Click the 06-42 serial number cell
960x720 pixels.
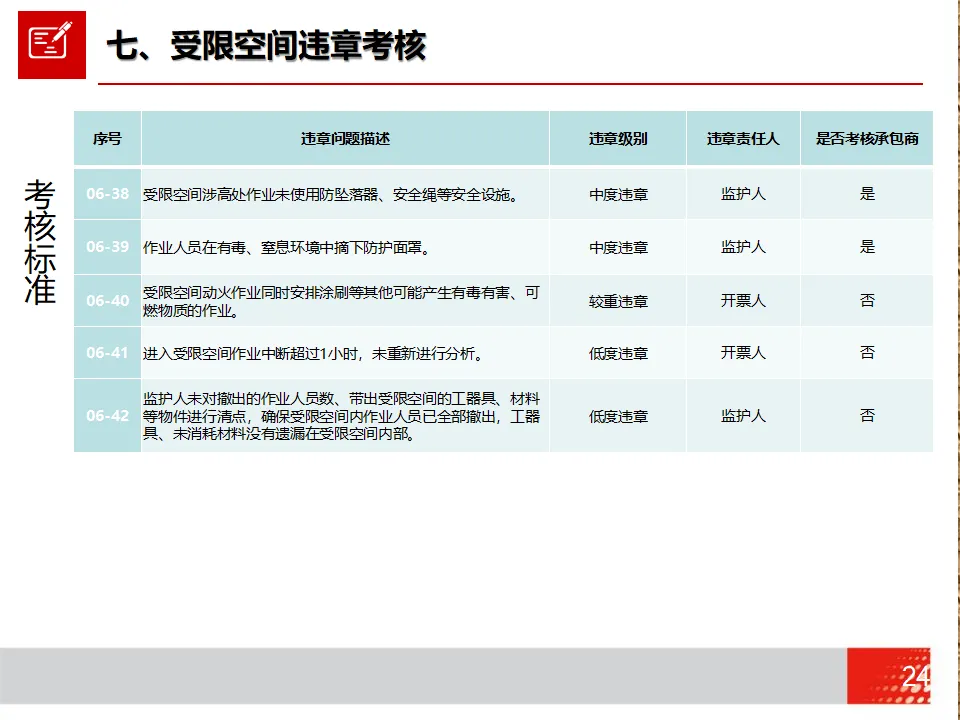tap(108, 416)
